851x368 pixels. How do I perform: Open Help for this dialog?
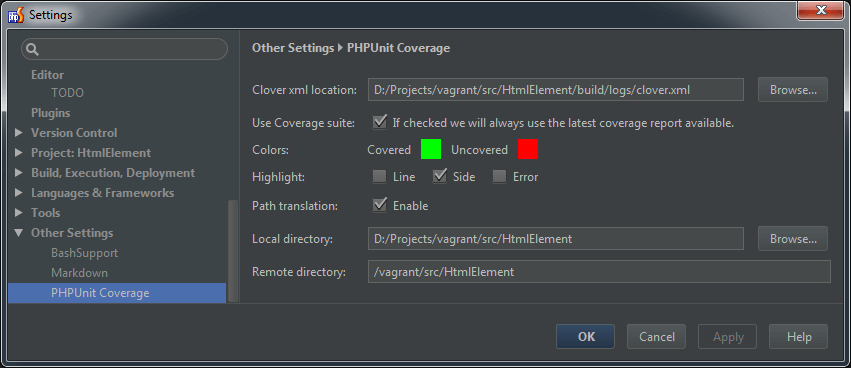tap(798, 337)
